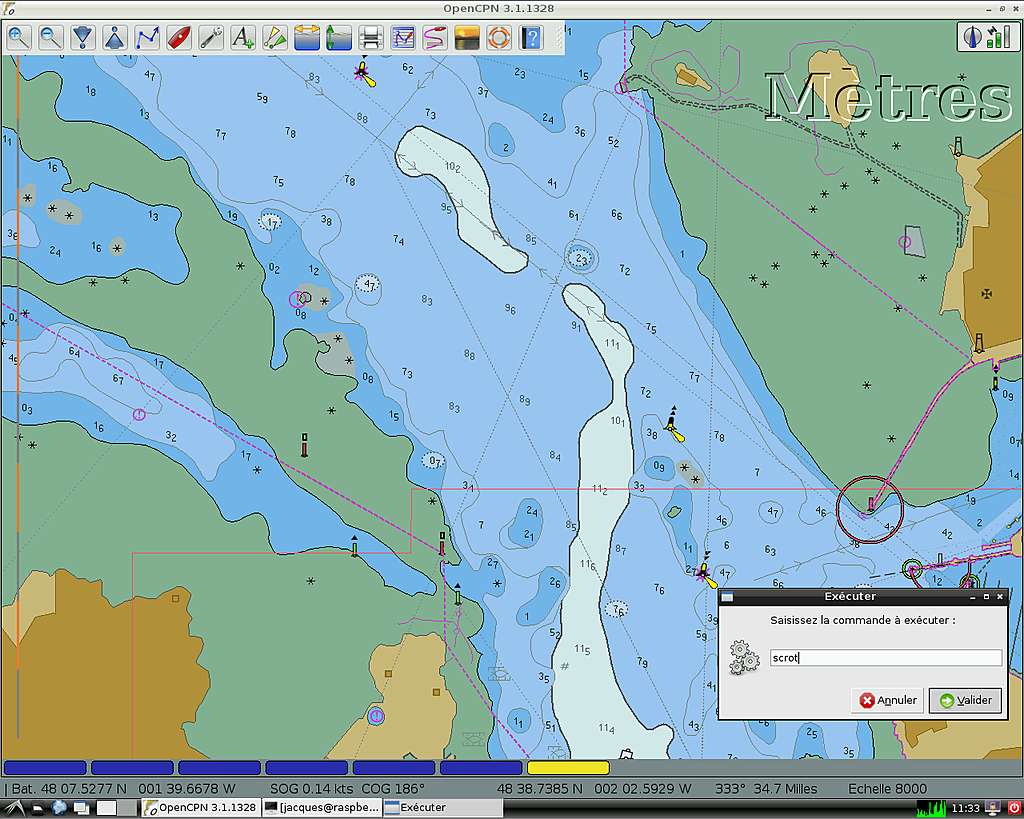Click the red power shutdown icon
The image size is (1024, 819).
pos(1014,809)
